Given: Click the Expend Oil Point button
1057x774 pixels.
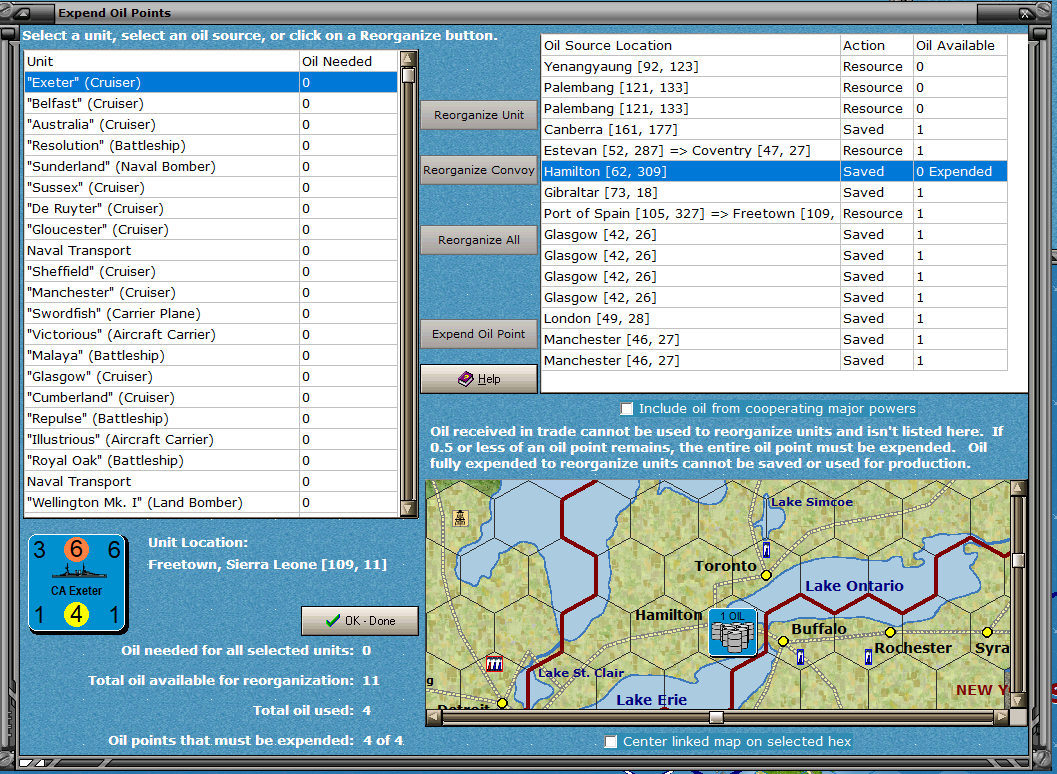Looking at the screenshot, I should click(x=478, y=334).
